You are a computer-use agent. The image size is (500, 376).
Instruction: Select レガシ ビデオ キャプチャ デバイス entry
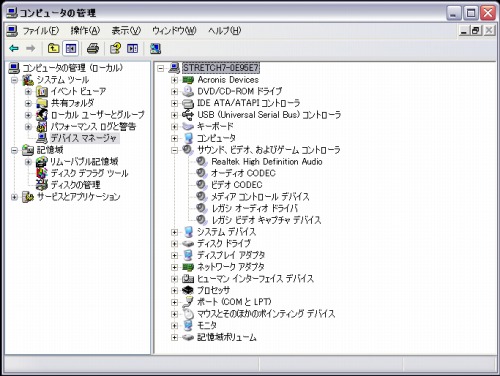266,220
